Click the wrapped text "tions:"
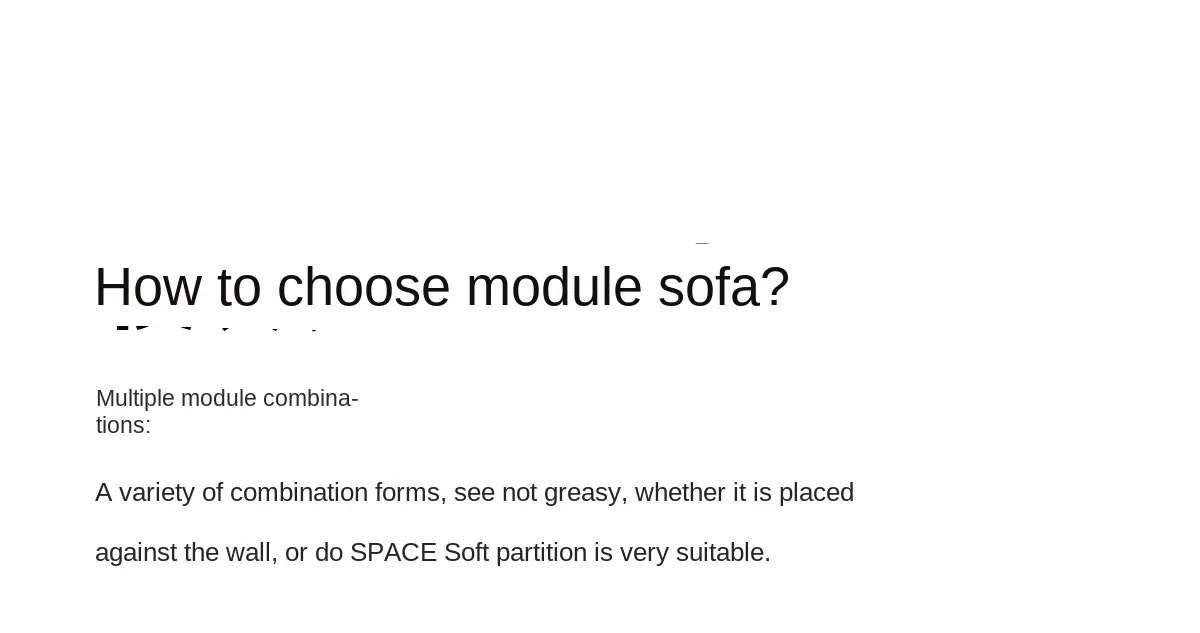1200x633 pixels. [123, 426]
